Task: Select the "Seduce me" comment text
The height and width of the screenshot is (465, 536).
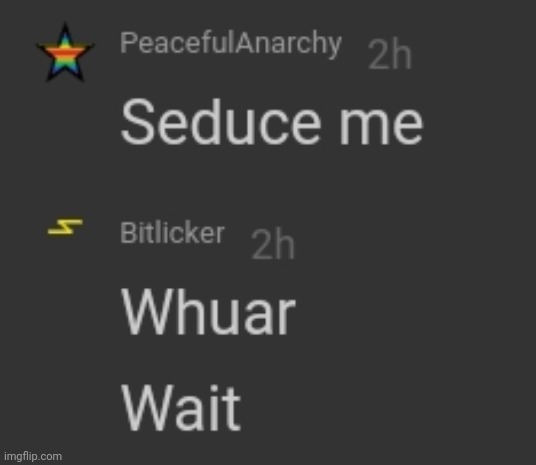Action: [x=272, y=122]
